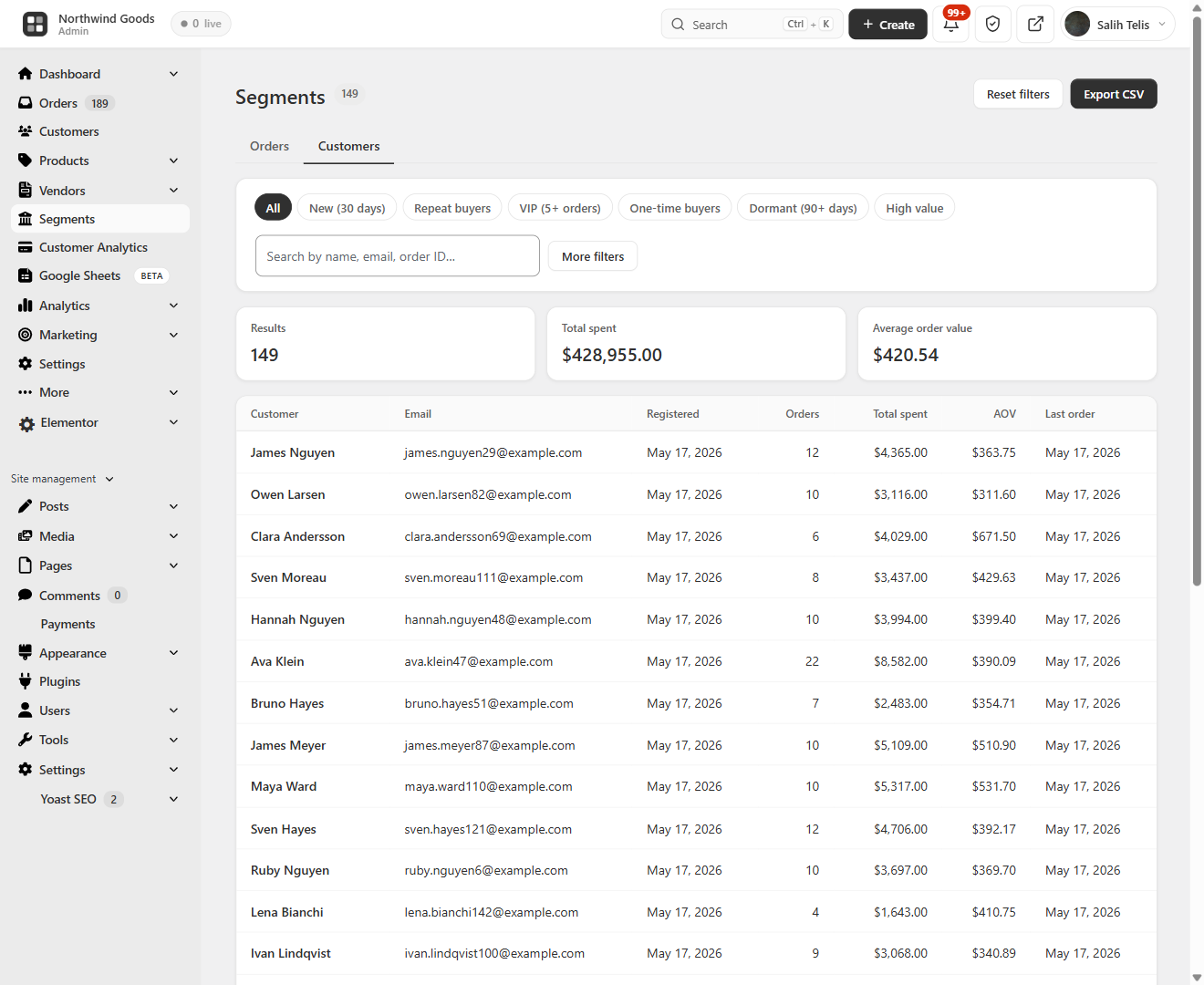
Task: Click the Vendors clipboard icon
Action: coord(26,191)
